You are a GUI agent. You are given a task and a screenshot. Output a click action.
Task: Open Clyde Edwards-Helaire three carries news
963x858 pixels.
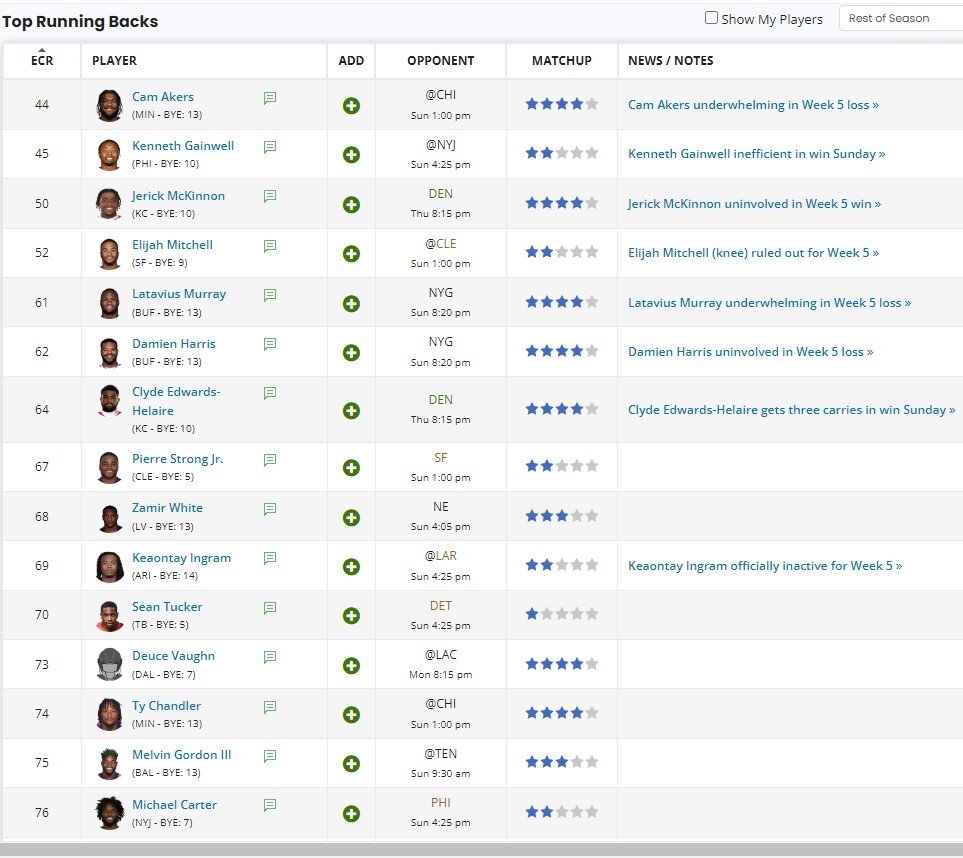click(x=791, y=410)
